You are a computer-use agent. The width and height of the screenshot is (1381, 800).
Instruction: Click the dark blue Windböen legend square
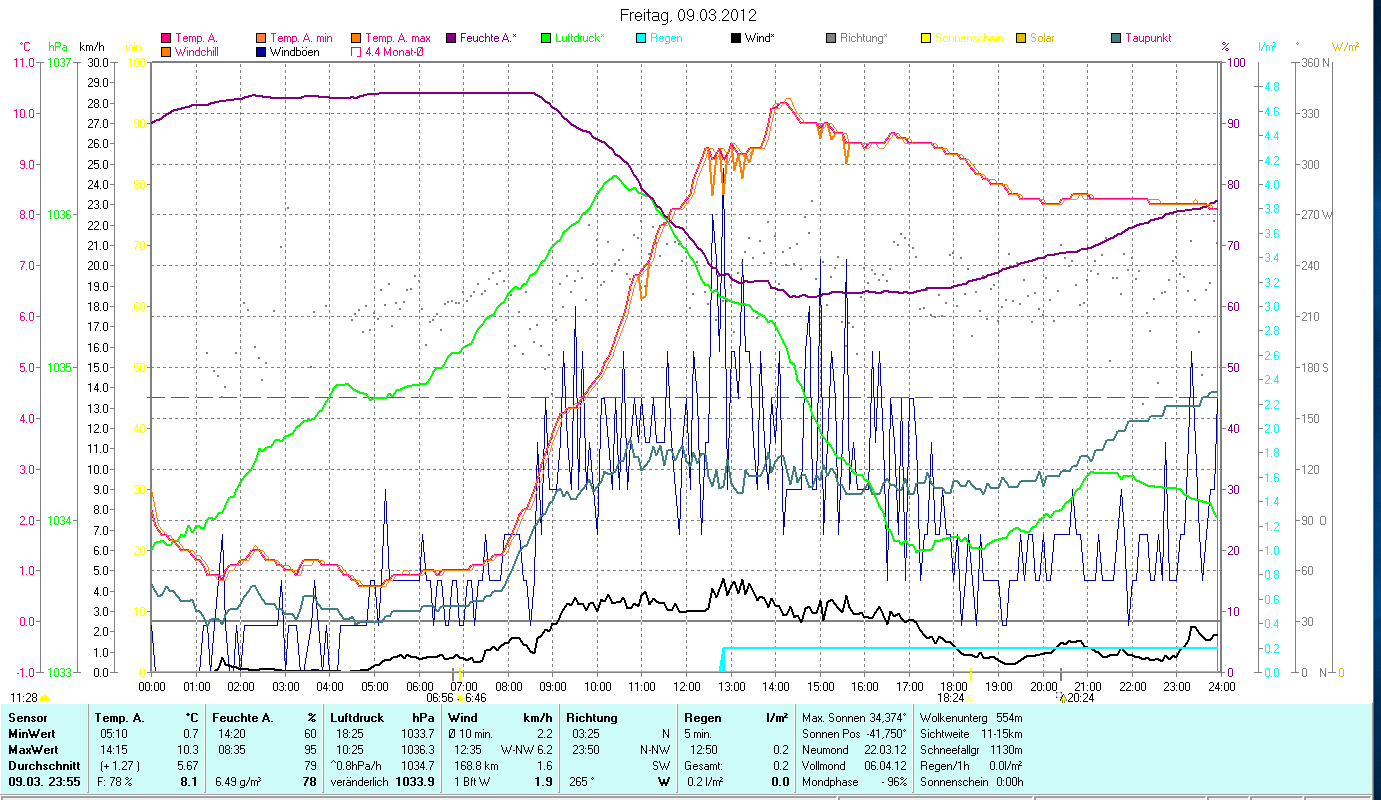coord(260,51)
